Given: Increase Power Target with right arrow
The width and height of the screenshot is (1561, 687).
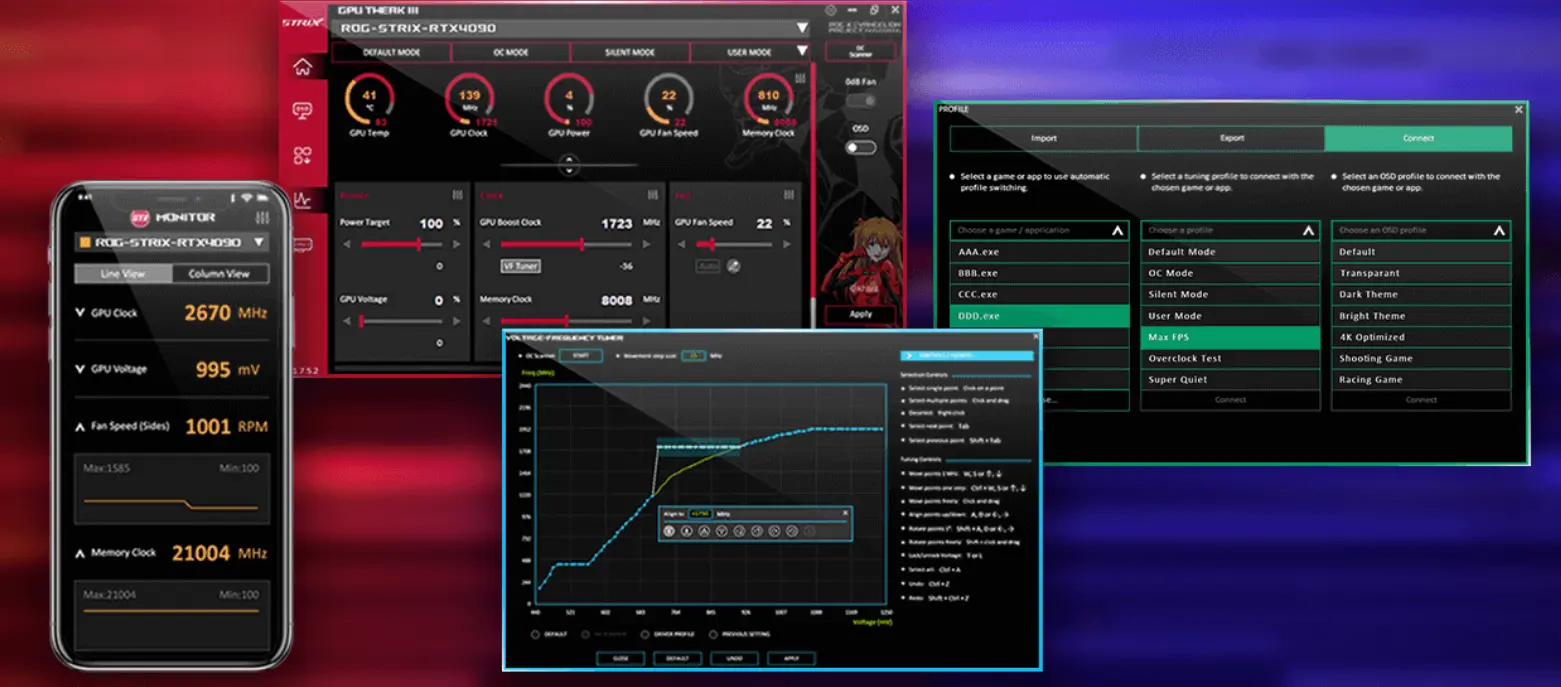Looking at the screenshot, I should pos(455,244).
